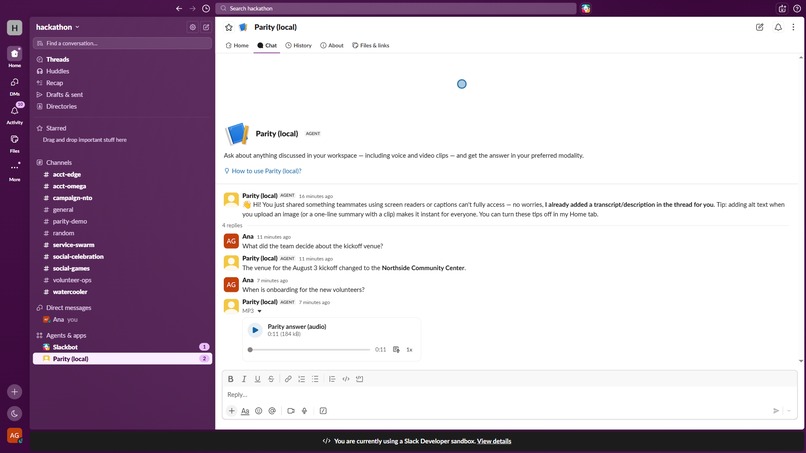Switch to the About tab
This screenshot has height=453, width=806.
(x=332, y=45)
